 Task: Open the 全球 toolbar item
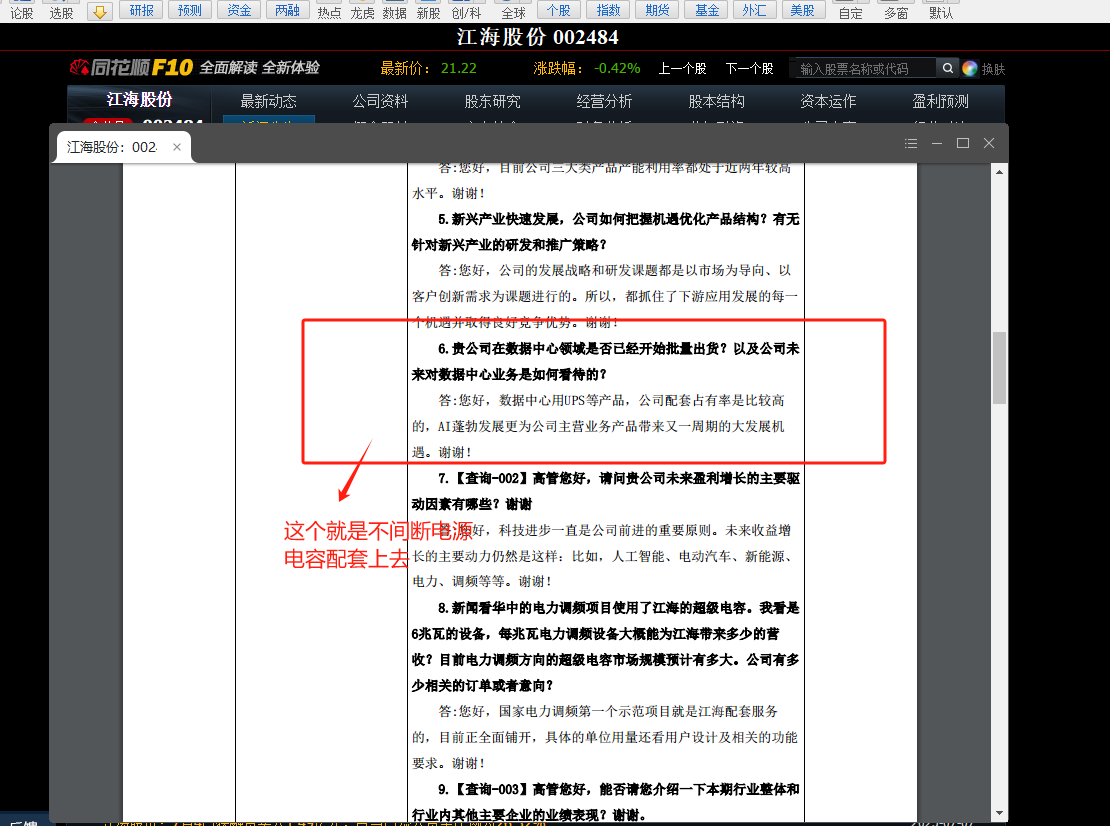513,12
